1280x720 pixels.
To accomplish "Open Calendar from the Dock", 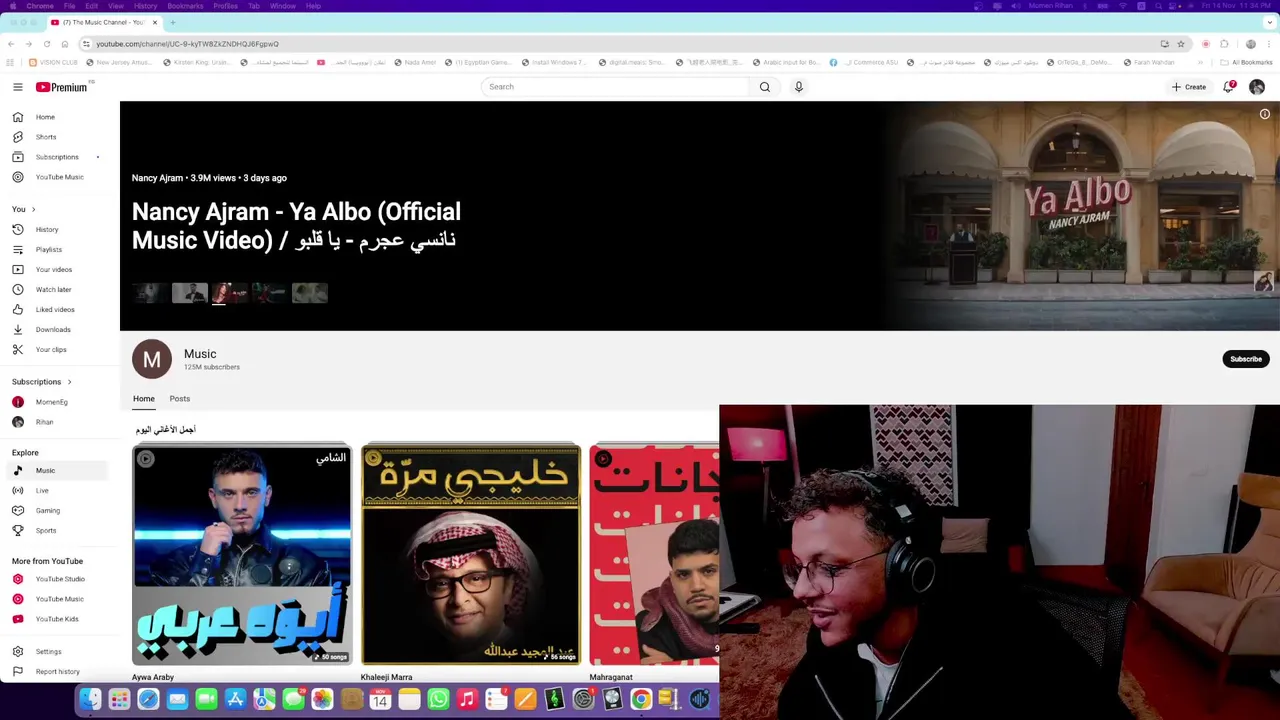I will [380, 700].
